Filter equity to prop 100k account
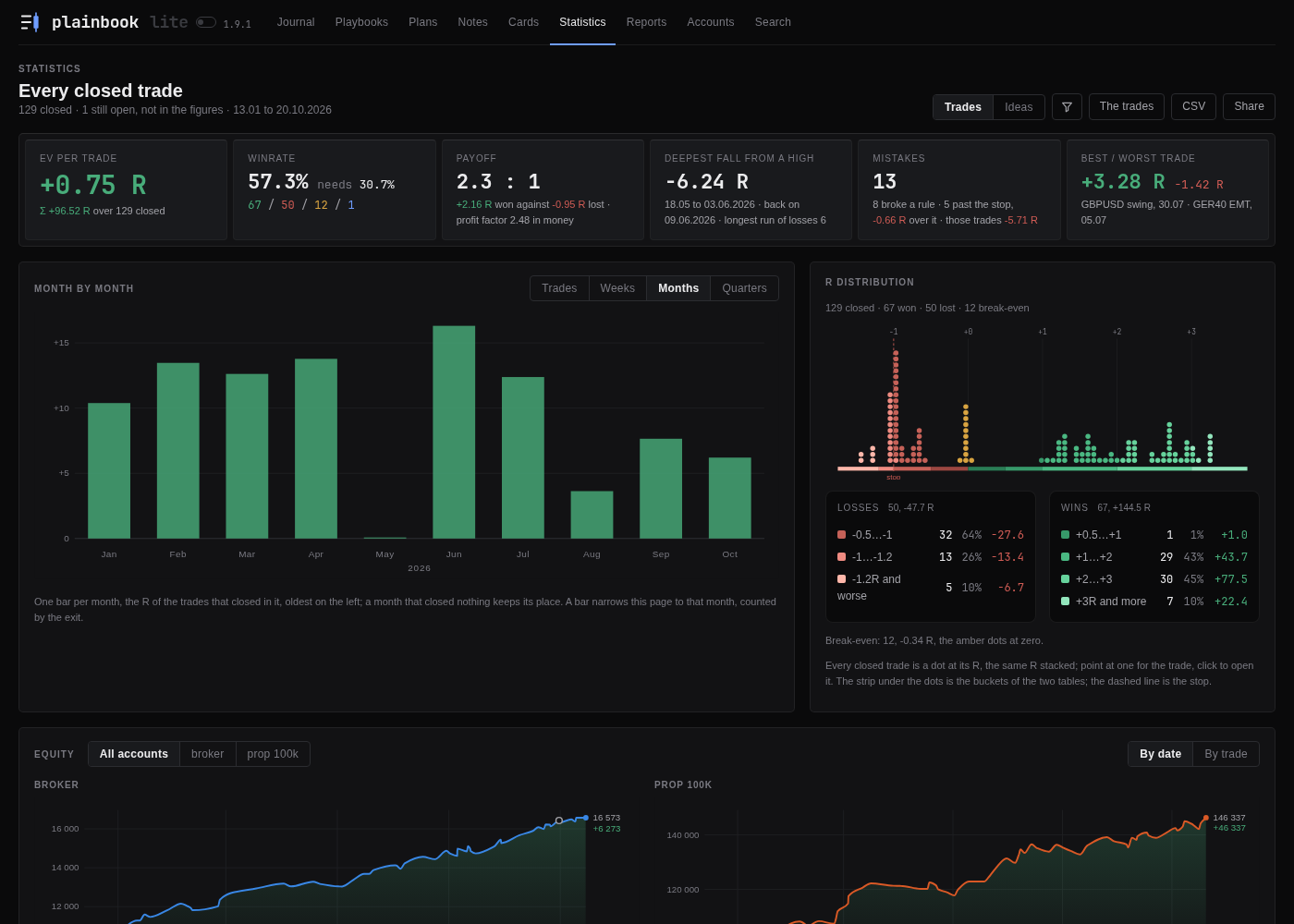 [273, 754]
